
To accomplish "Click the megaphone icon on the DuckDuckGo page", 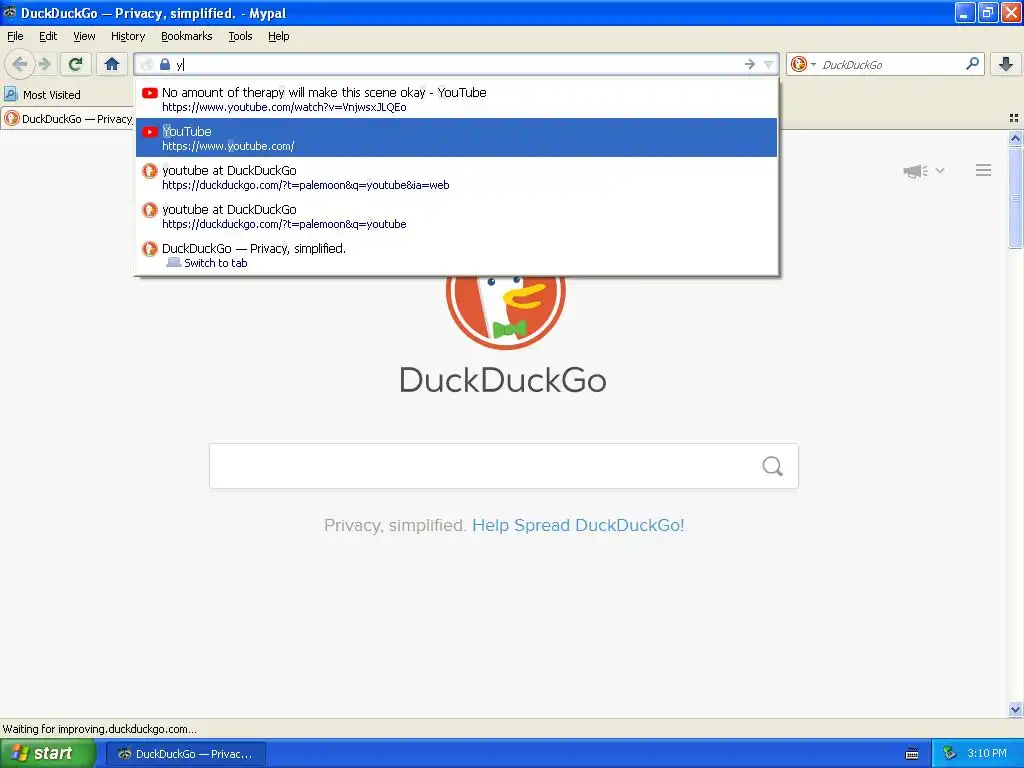I will click(x=915, y=170).
